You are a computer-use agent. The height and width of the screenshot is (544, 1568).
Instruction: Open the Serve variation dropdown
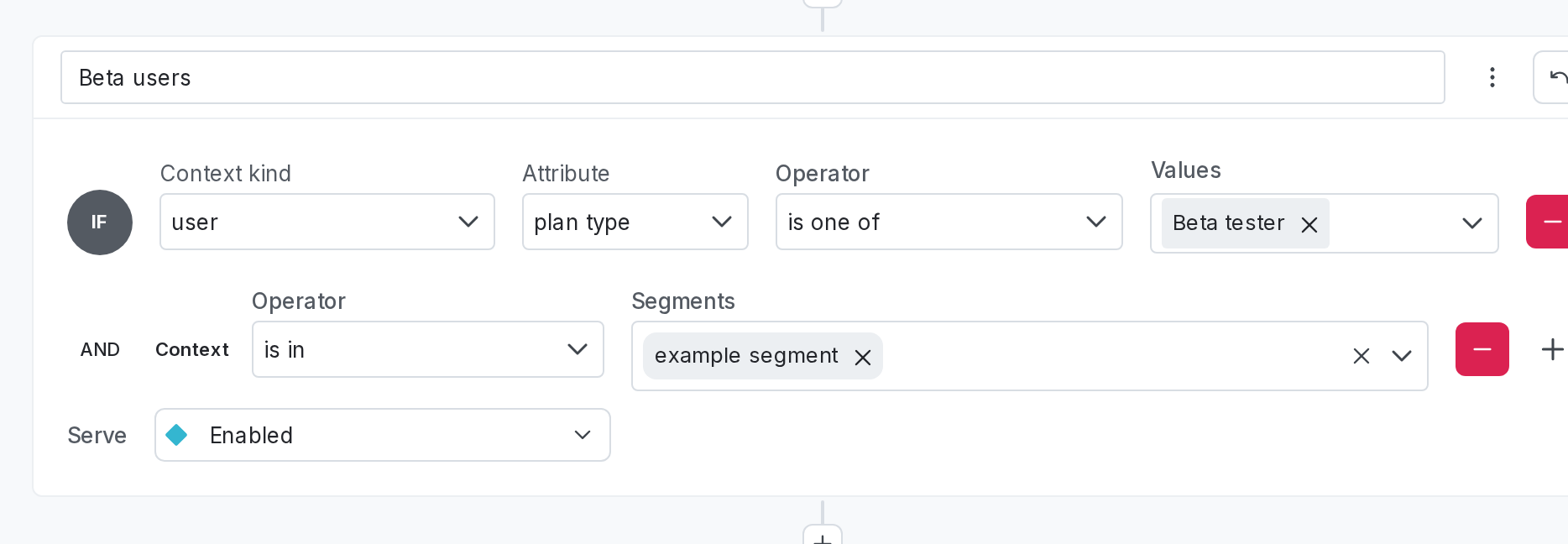pos(382,435)
